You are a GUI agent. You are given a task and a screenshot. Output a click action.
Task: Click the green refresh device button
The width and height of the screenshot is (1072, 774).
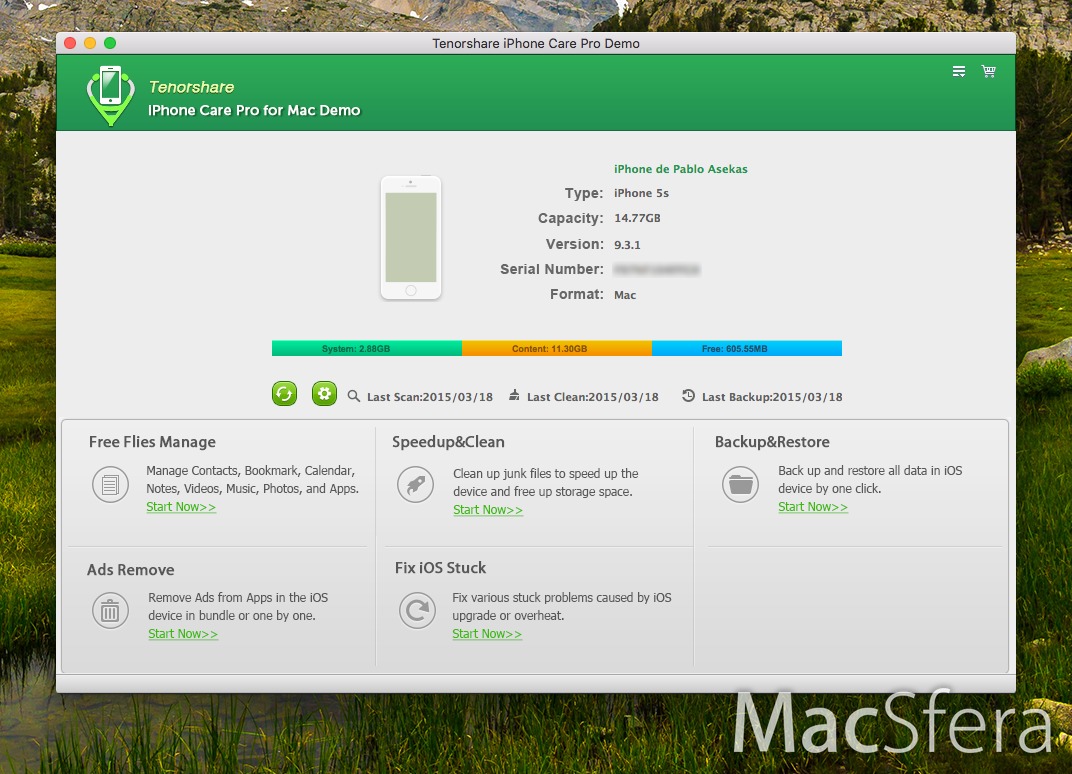point(284,394)
